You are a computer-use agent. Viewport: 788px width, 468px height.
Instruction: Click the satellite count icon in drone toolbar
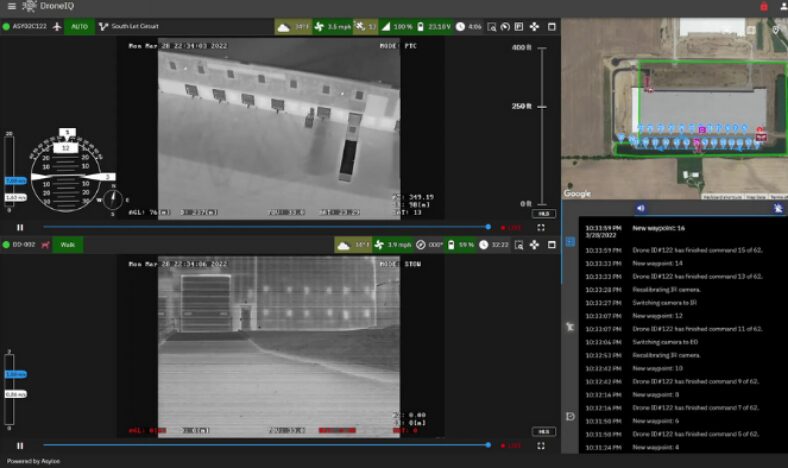359,26
